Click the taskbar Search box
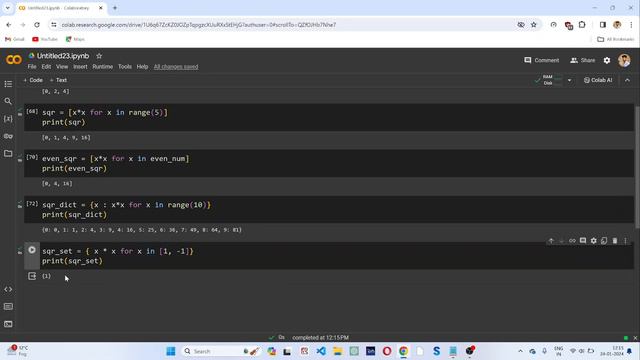The height and width of the screenshot is (360, 640). 222,351
